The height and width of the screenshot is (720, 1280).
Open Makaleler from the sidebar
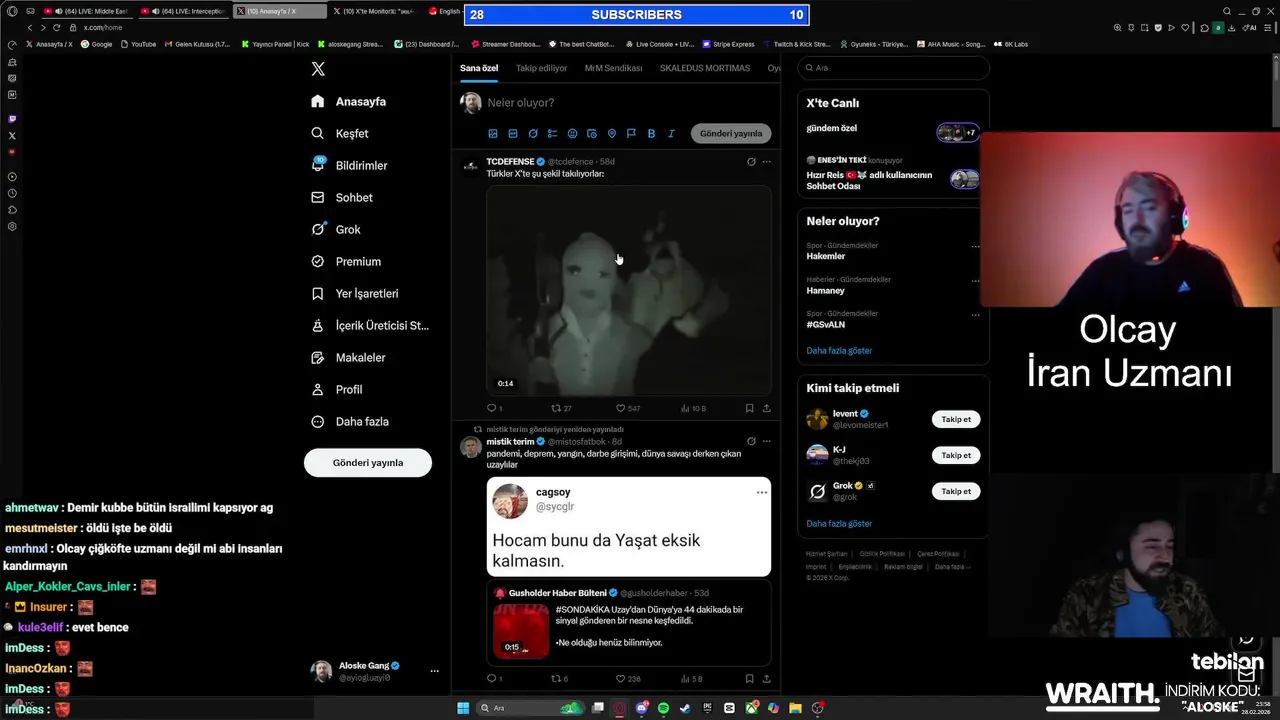click(347, 357)
